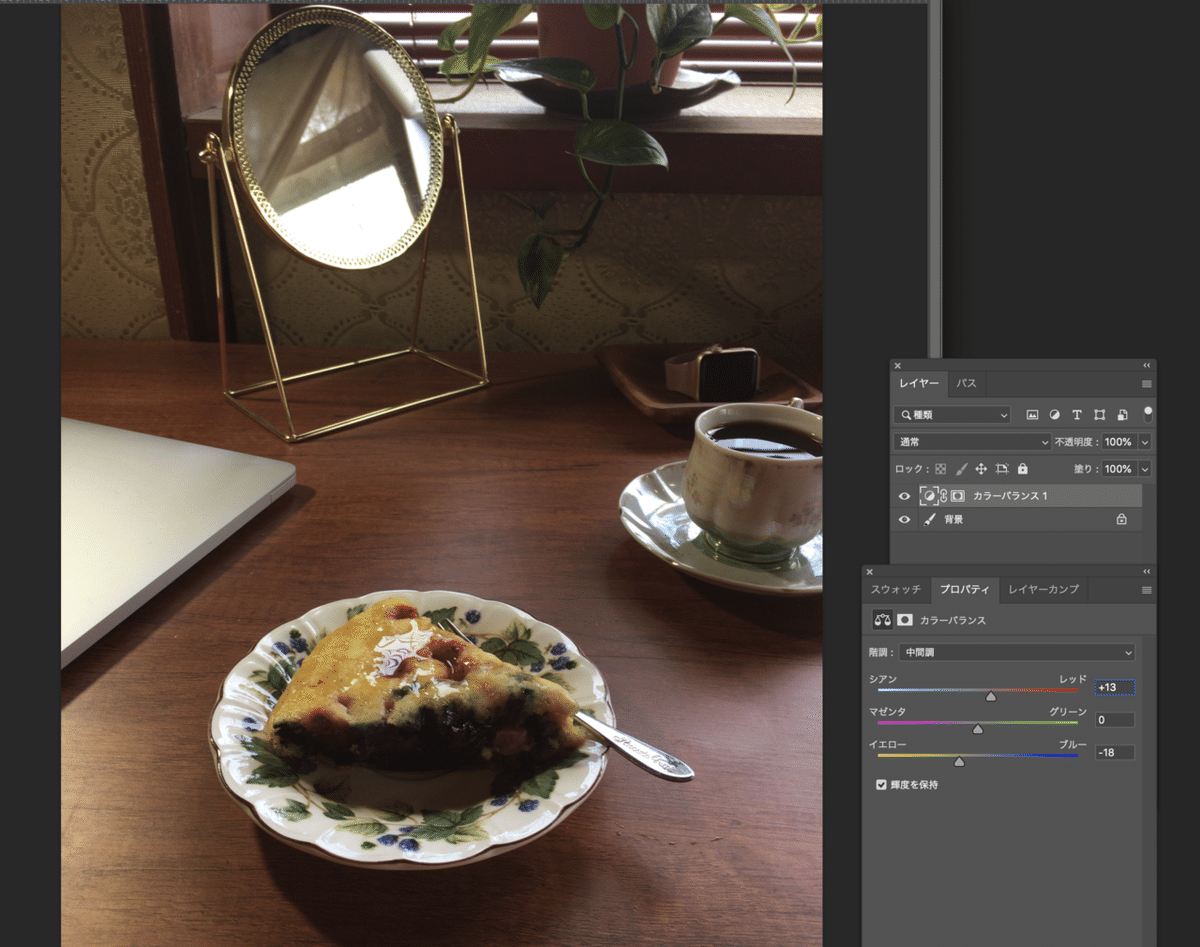Uncheck 輝度を保持 checkbox

pos(881,785)
